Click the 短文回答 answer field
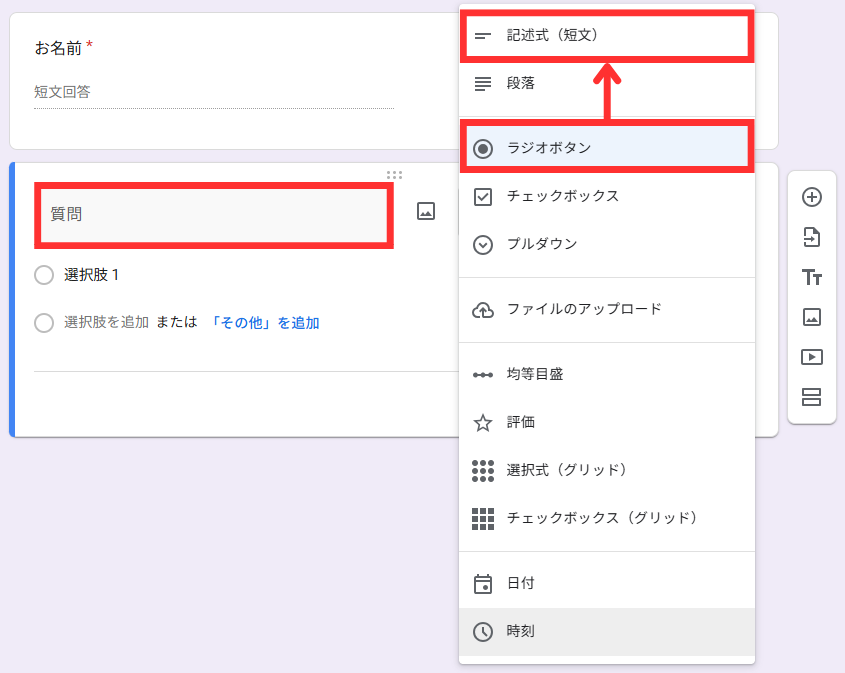Screen dimensions: 845x673 [214, 92]
